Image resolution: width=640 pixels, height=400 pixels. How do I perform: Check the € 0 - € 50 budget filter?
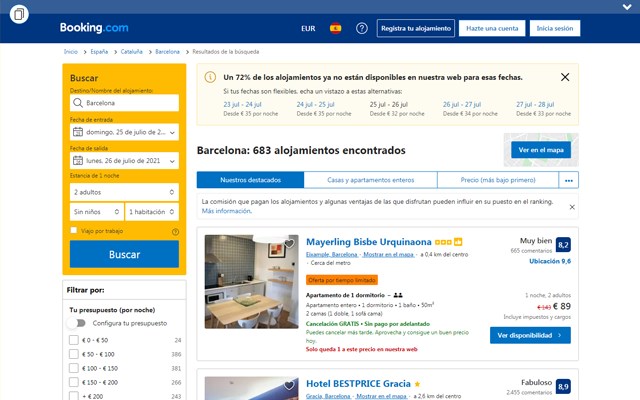click(73, 340)
